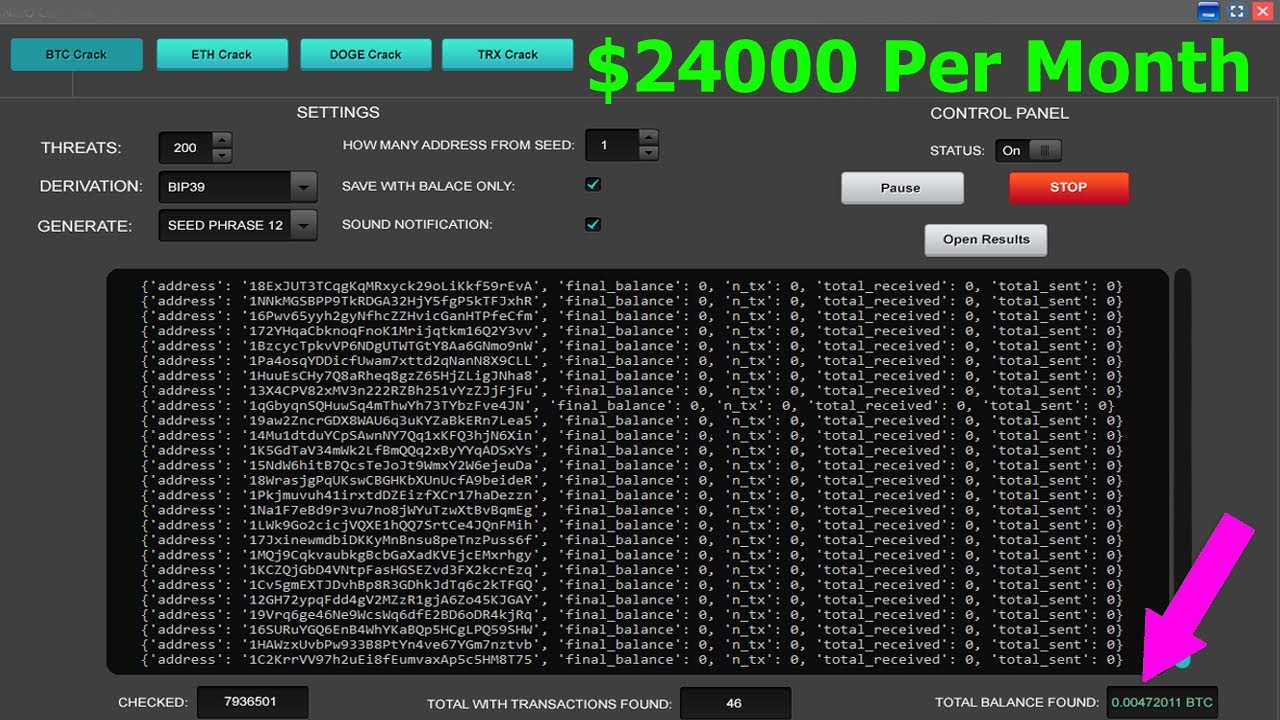Select log row with address 18ExJUT3TCqgKqMRxyck29oLiKkf59rEvA
1280x720 pixels.
632,286
